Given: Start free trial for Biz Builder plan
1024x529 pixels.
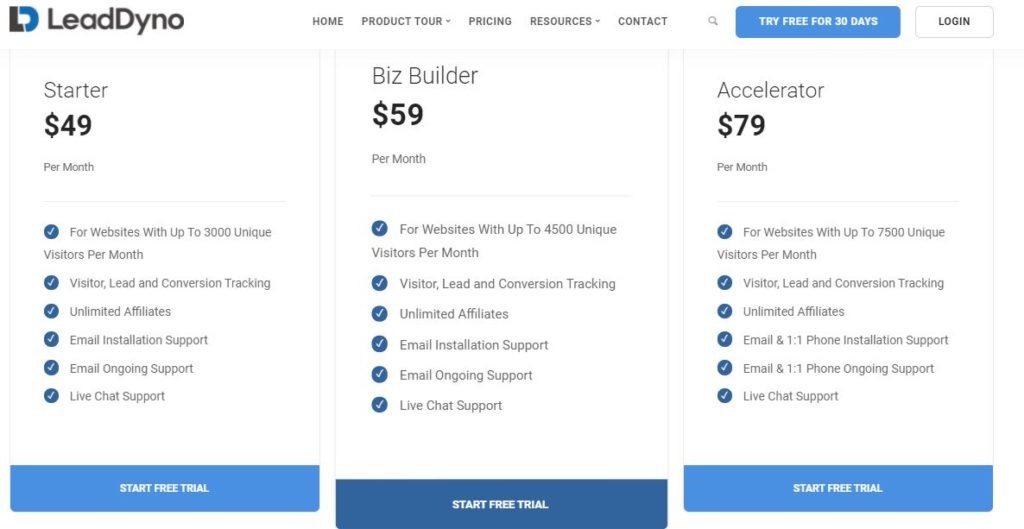Looking at the screenshot, I should tap(501, 504).
